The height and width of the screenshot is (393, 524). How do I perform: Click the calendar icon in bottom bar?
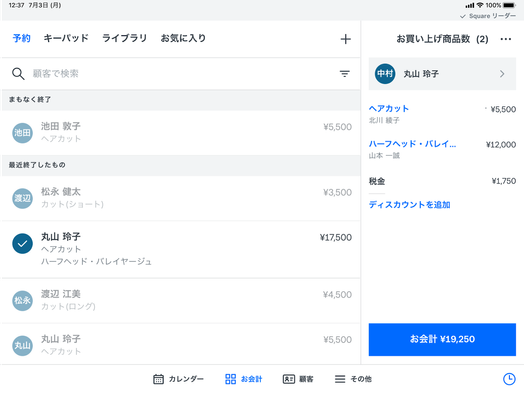pos(158,379)
